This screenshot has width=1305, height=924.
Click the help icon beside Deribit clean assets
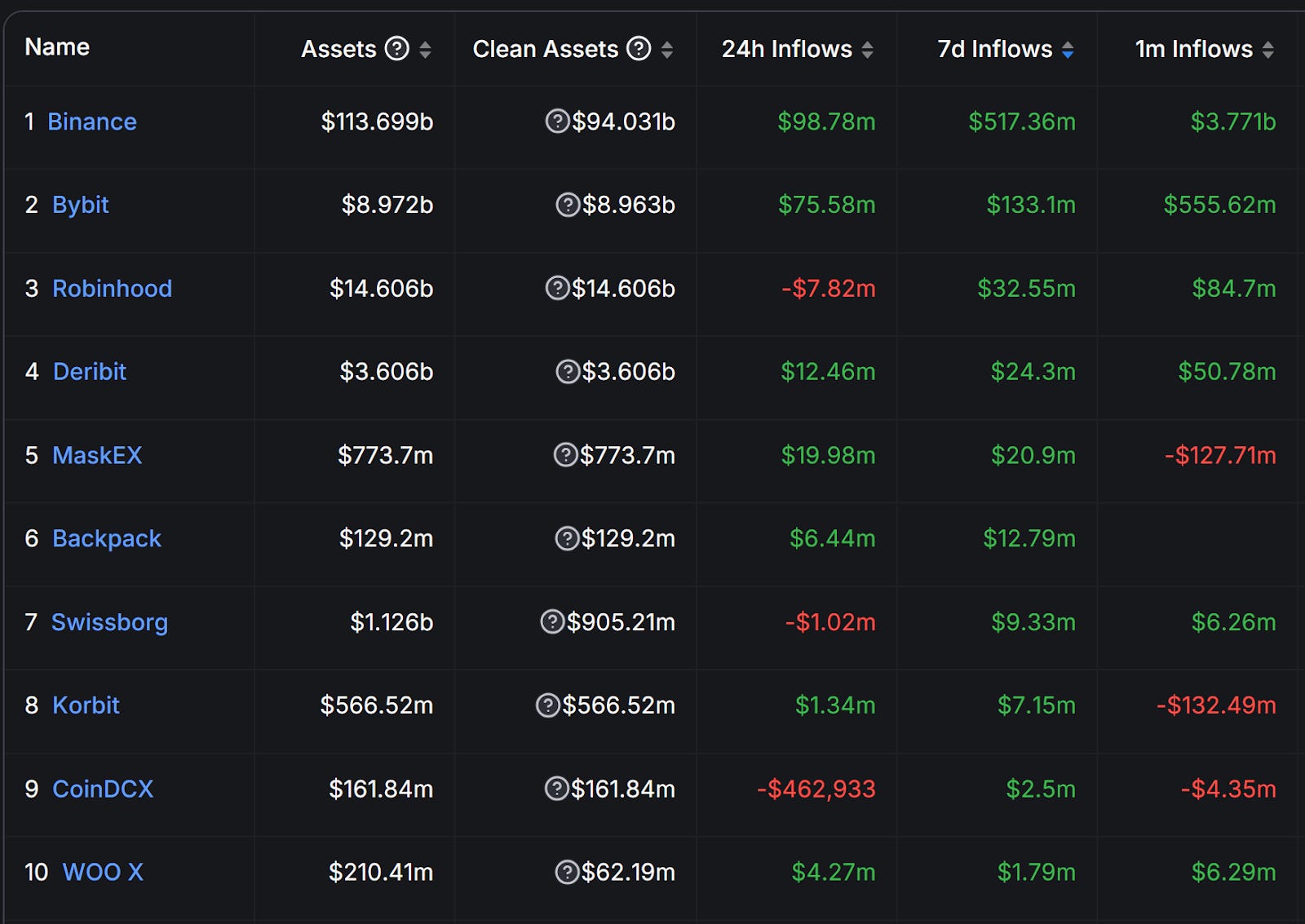pos(568,372)
